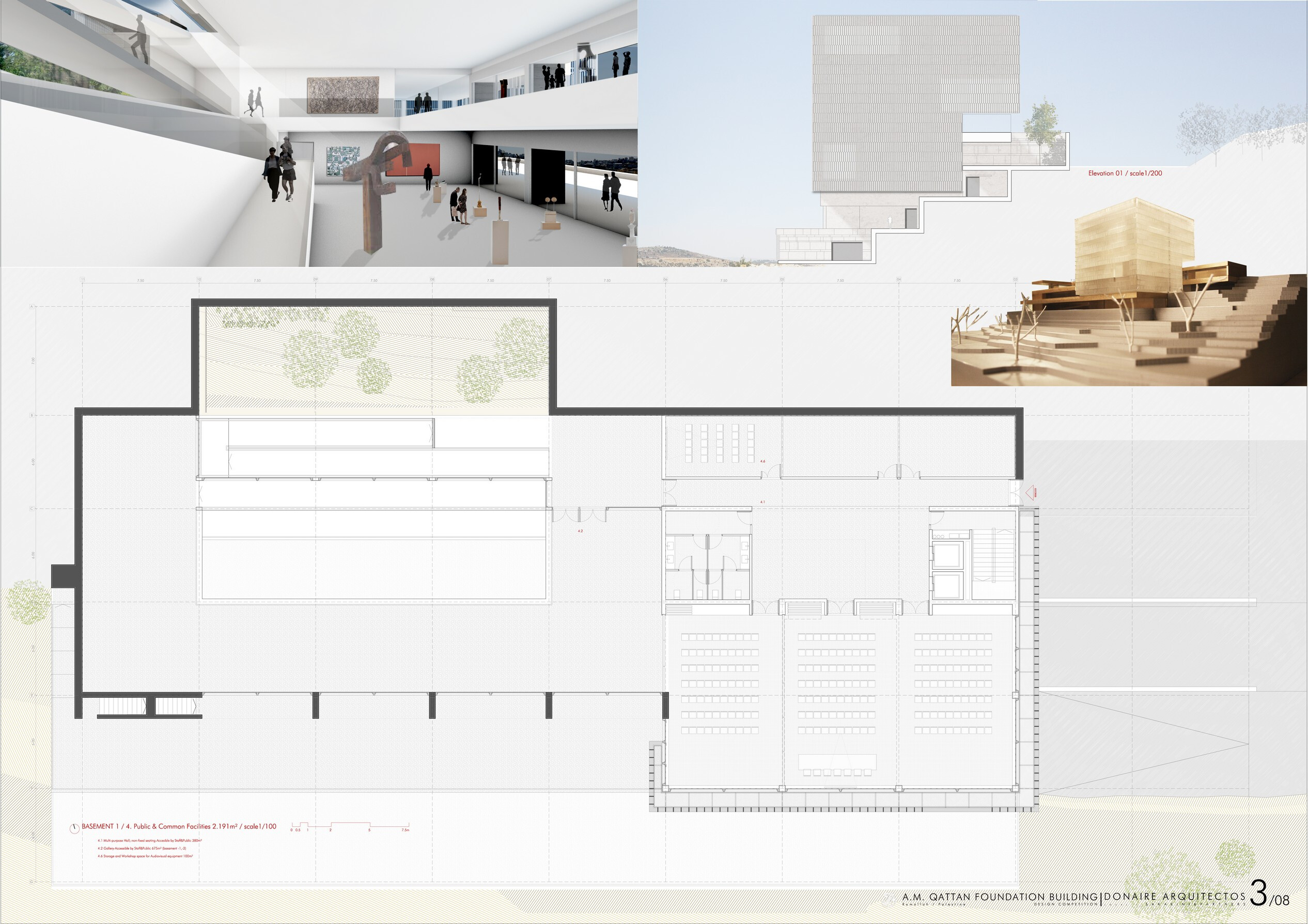The image size is (1308, 924).
Task: Click the north arrow compass symbol
Action: (x=73, y=829)
